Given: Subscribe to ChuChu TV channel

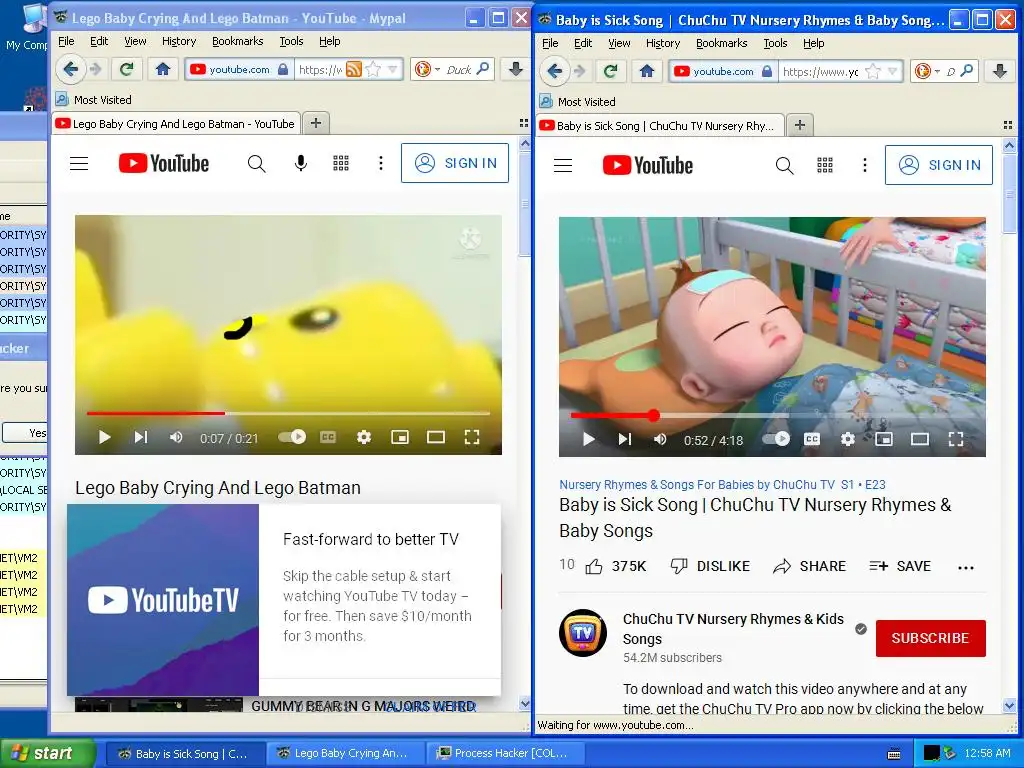Looking at the screenshot, I should coord(931,638).
